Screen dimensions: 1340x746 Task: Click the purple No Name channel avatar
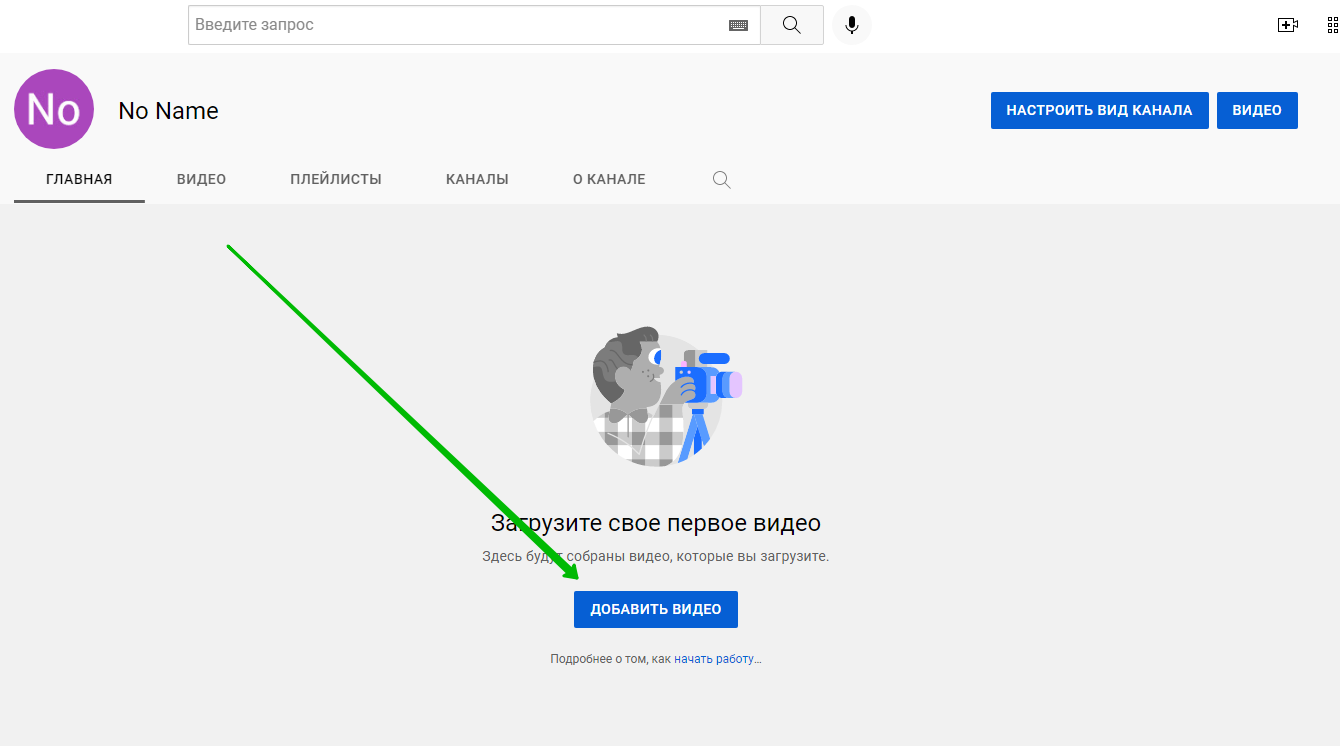click(54, 109)
